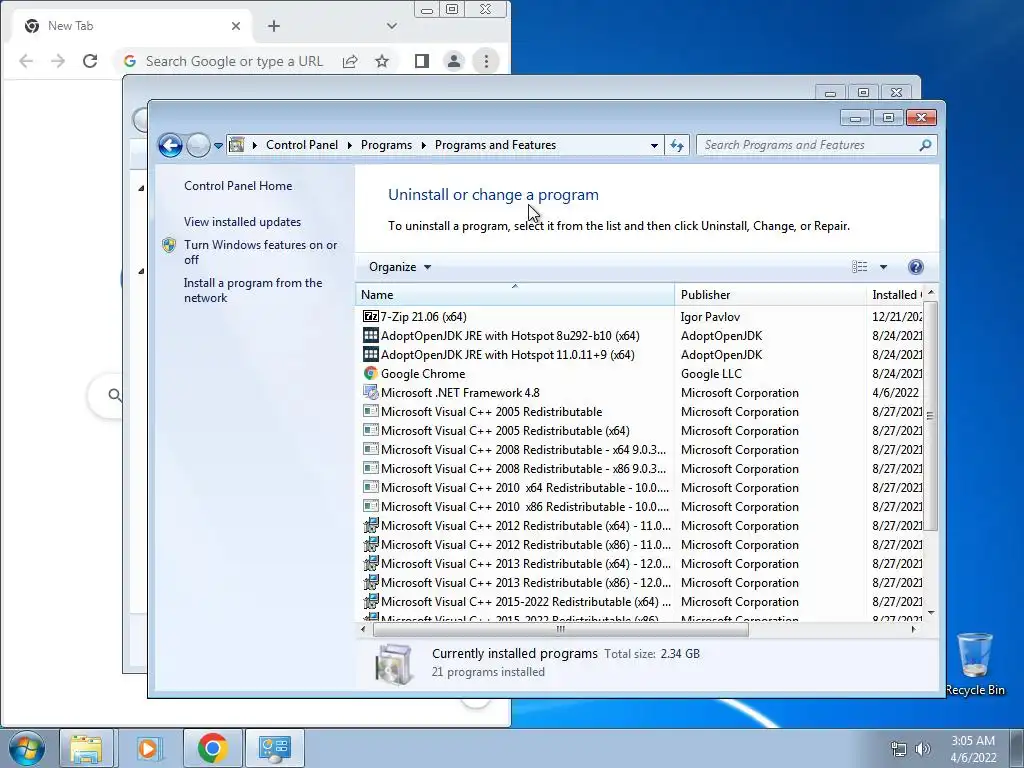Open Turn Windows features on or off
The image size is (1024, 768).
tap(261, 252)
